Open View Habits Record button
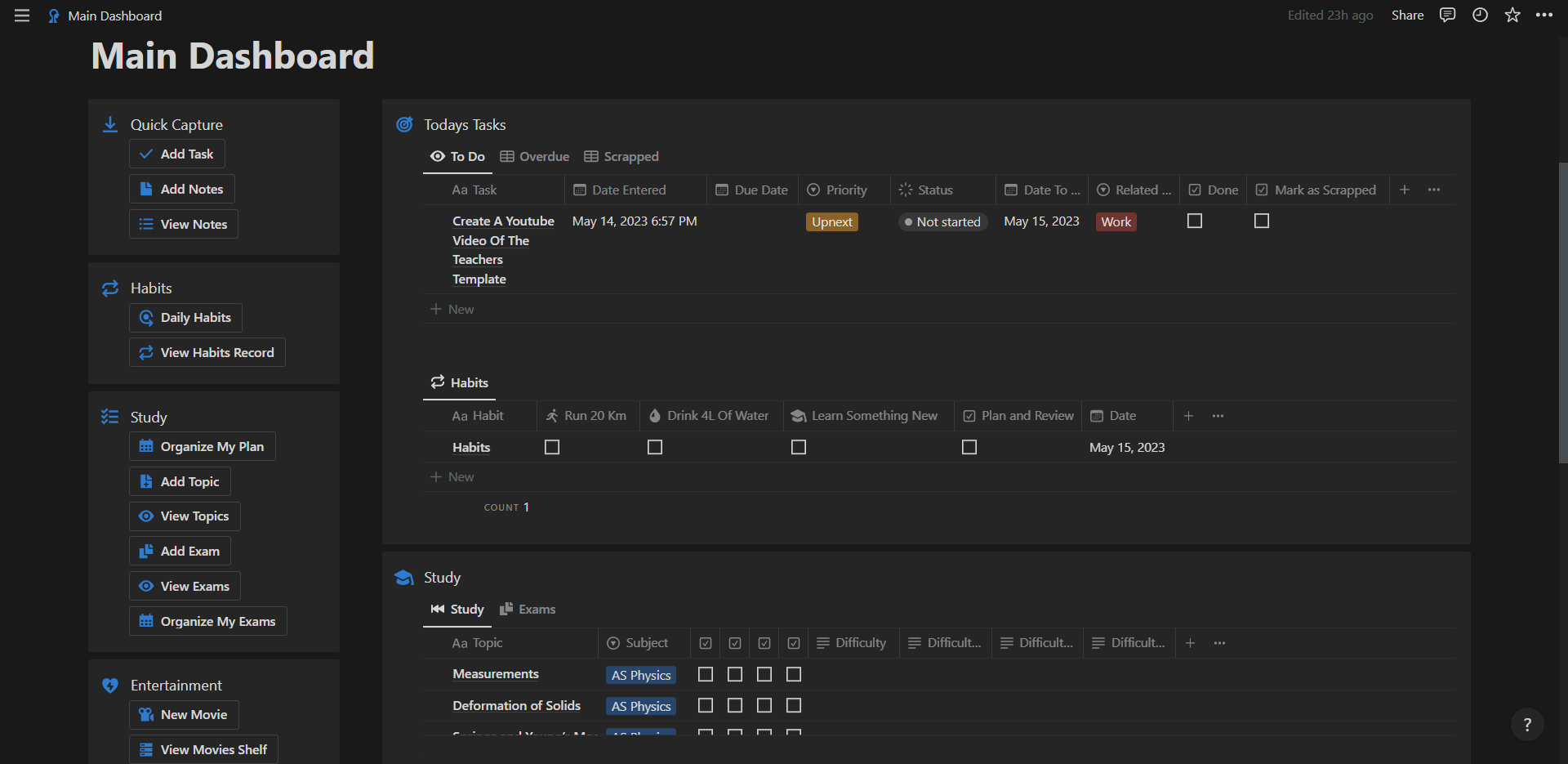Screen dimensions: 1568x764 click(x=207, y=352)
